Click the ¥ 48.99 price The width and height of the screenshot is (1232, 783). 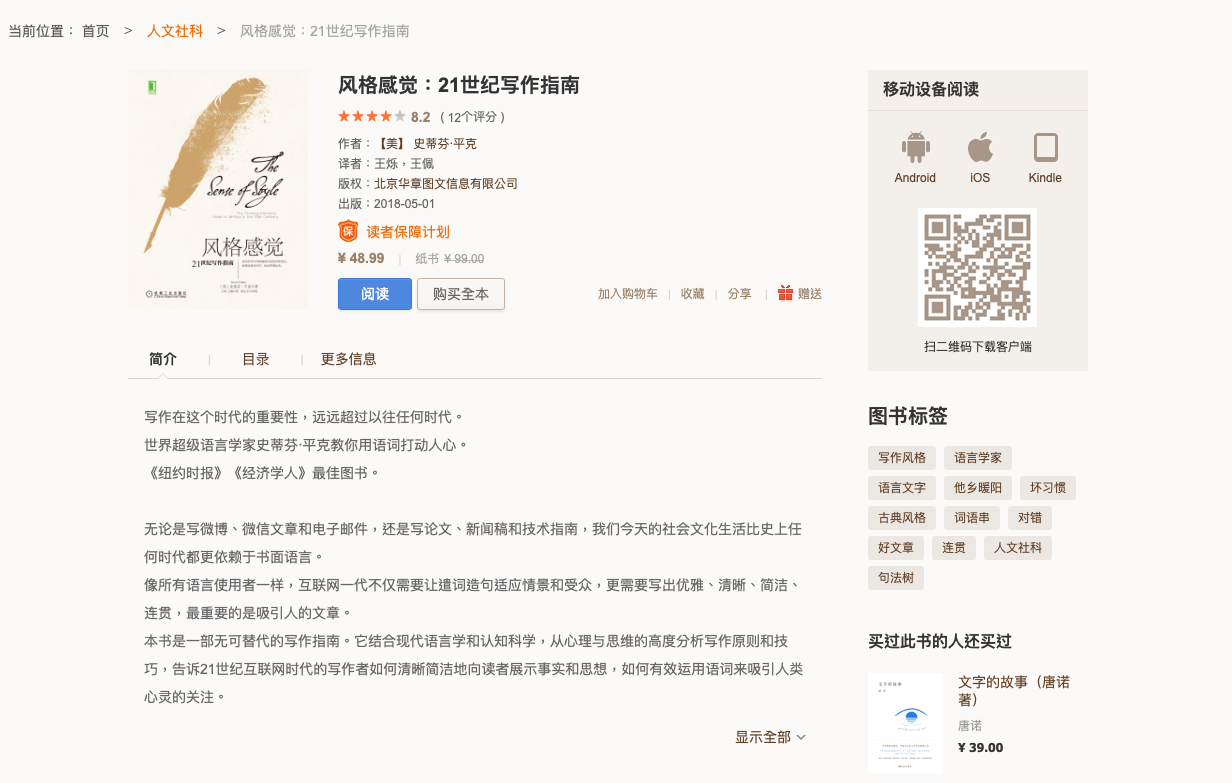pos(361,258)
